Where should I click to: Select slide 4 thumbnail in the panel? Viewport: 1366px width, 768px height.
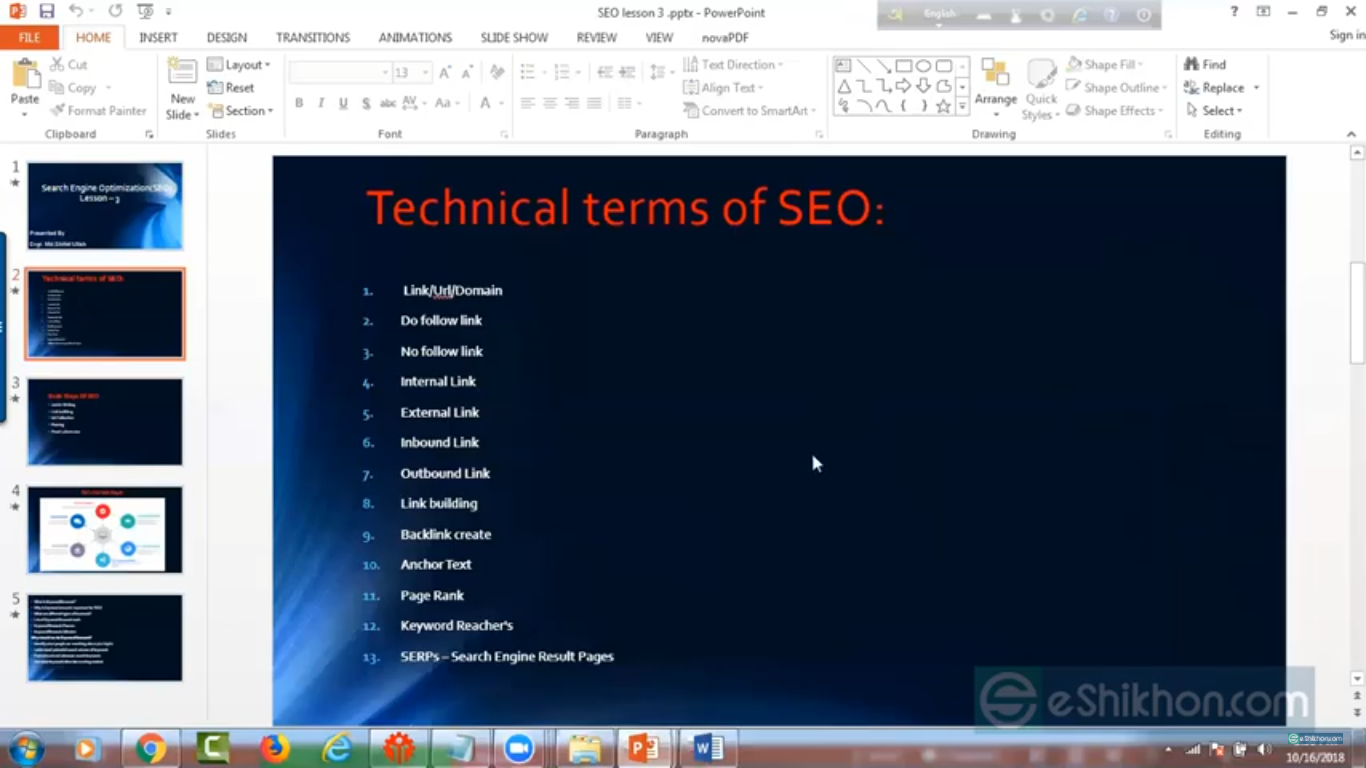coord(105,530)
